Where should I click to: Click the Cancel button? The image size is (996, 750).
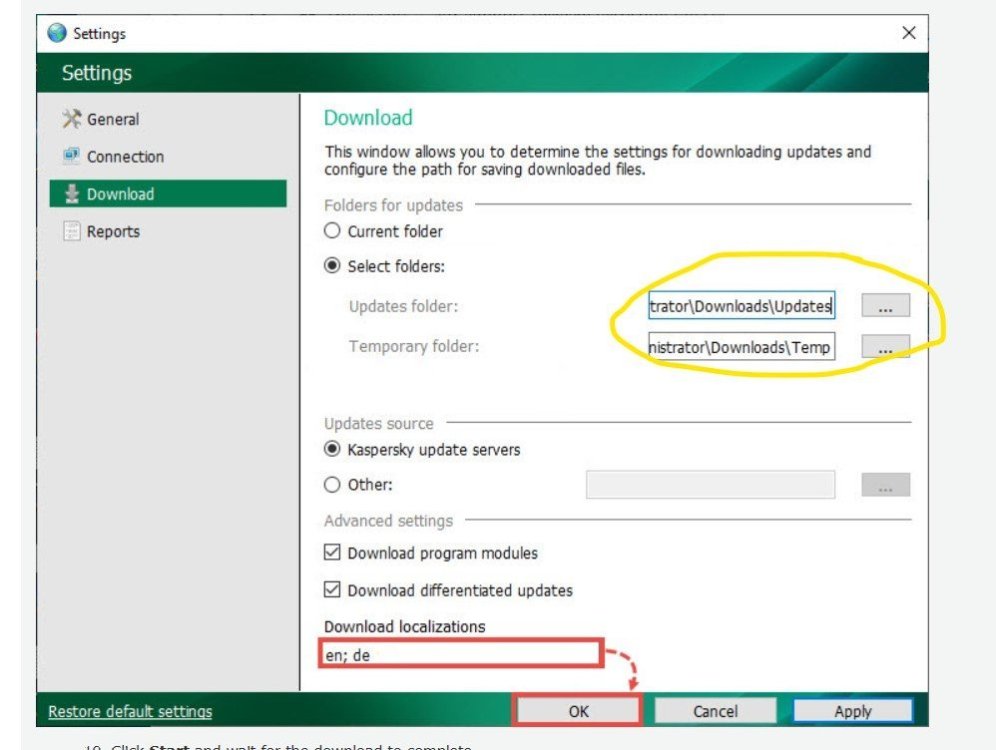(x=715, y=711)
